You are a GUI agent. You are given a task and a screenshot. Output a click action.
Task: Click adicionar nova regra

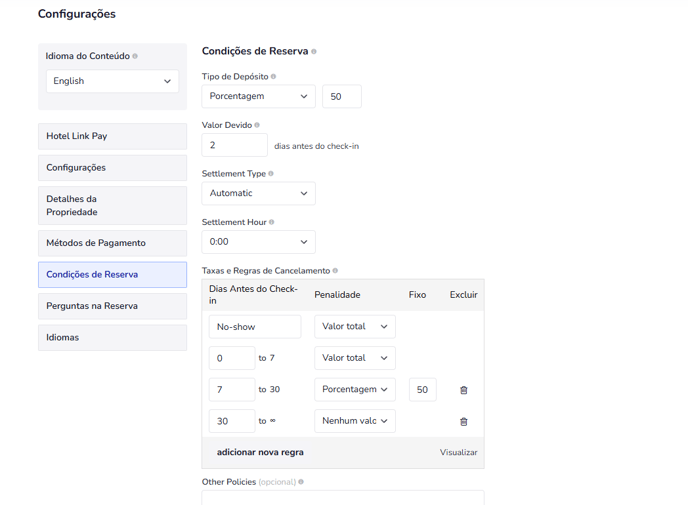coord(260,452)
